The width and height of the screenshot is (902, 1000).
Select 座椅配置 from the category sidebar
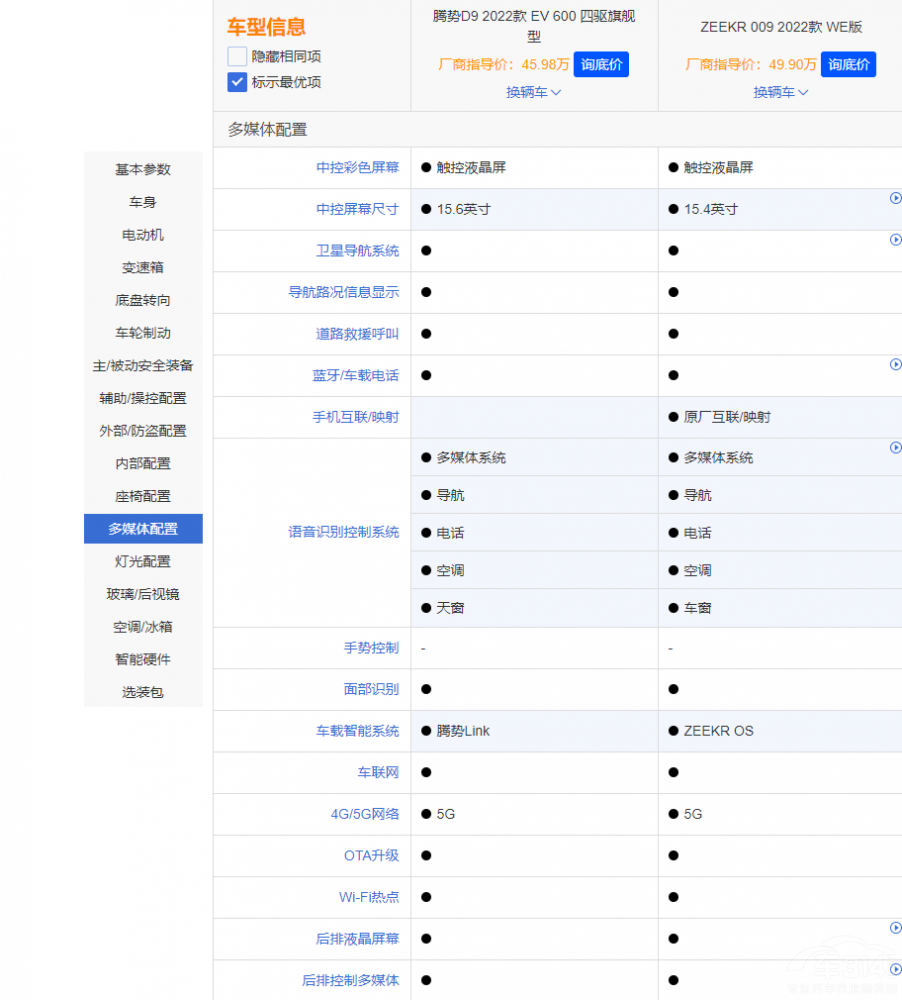click(x=143, y=496)
